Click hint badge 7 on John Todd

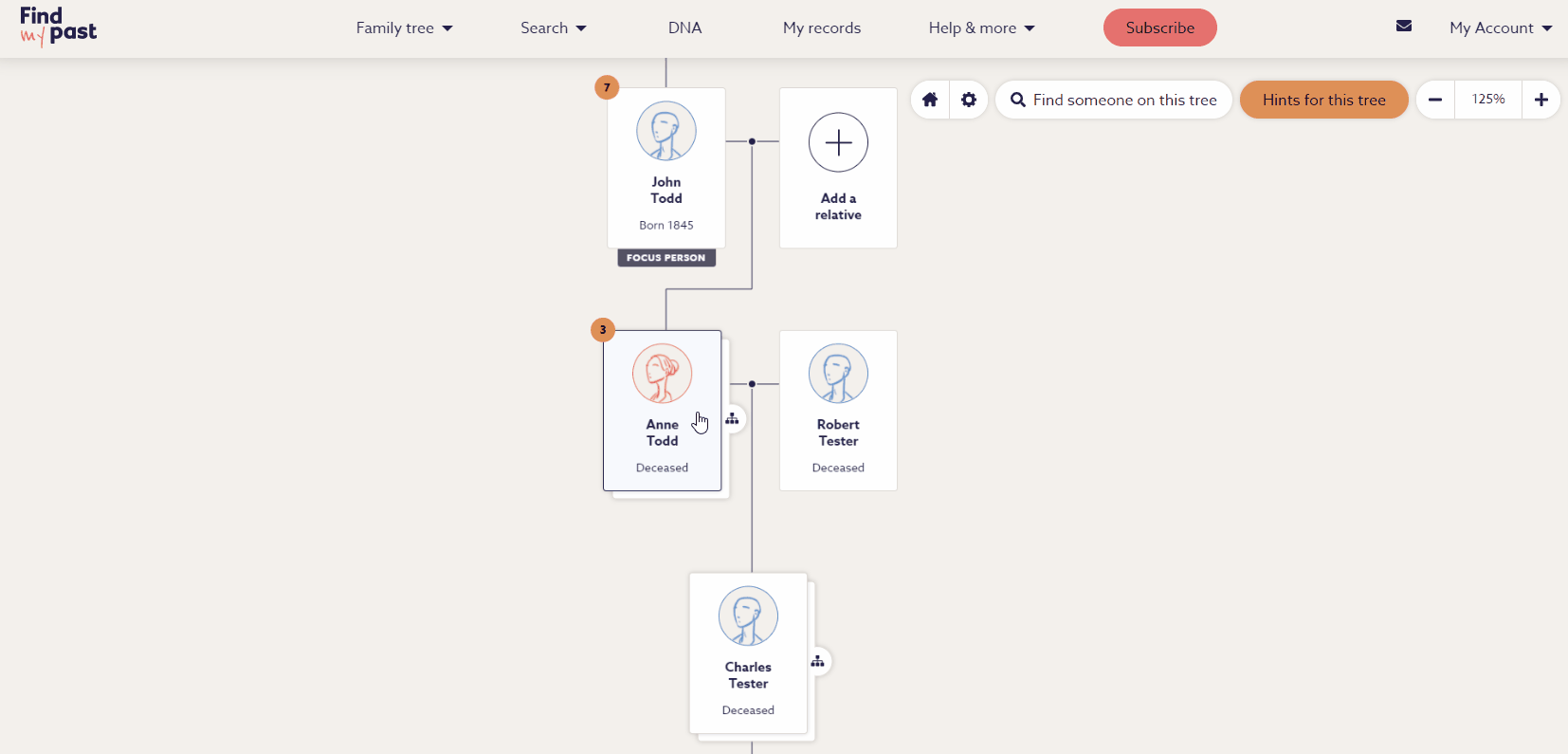[607, 87]
